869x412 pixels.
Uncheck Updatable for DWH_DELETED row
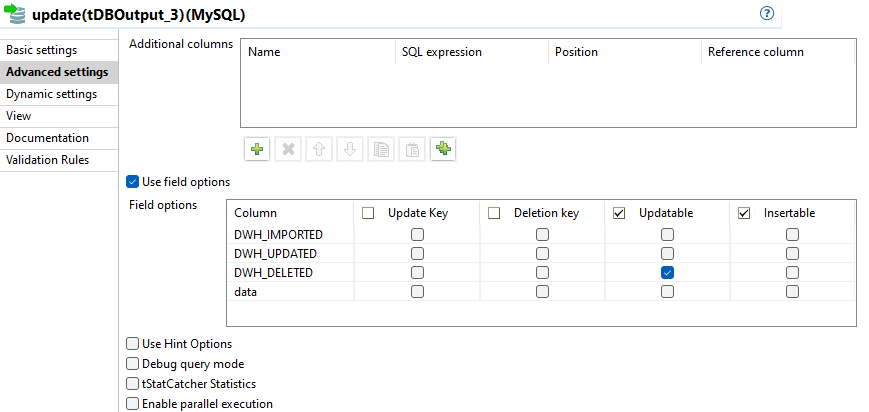coord(667,272)
